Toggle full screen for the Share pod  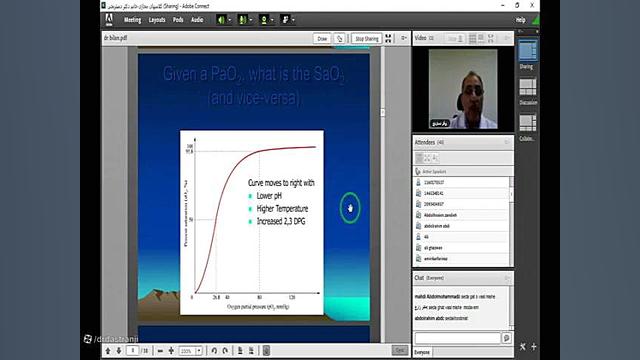click(388, 38)
